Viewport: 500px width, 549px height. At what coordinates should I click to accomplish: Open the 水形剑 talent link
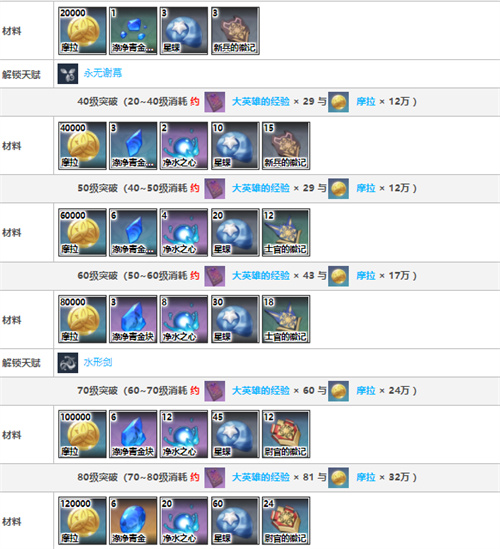pyautogui.click(x=98, y=362)
